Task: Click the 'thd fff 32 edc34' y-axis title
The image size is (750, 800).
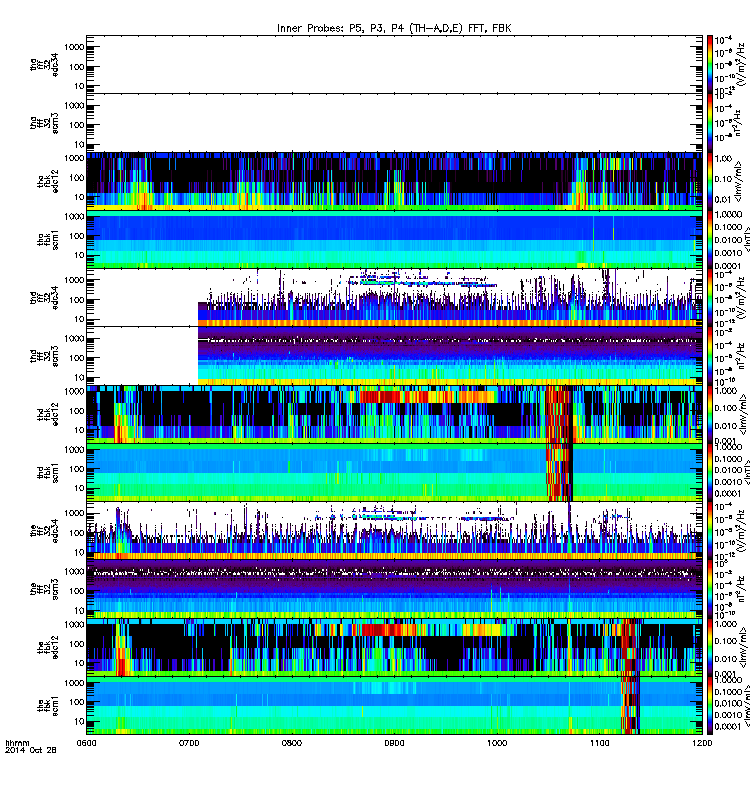Action: click(x=44, y=297)
